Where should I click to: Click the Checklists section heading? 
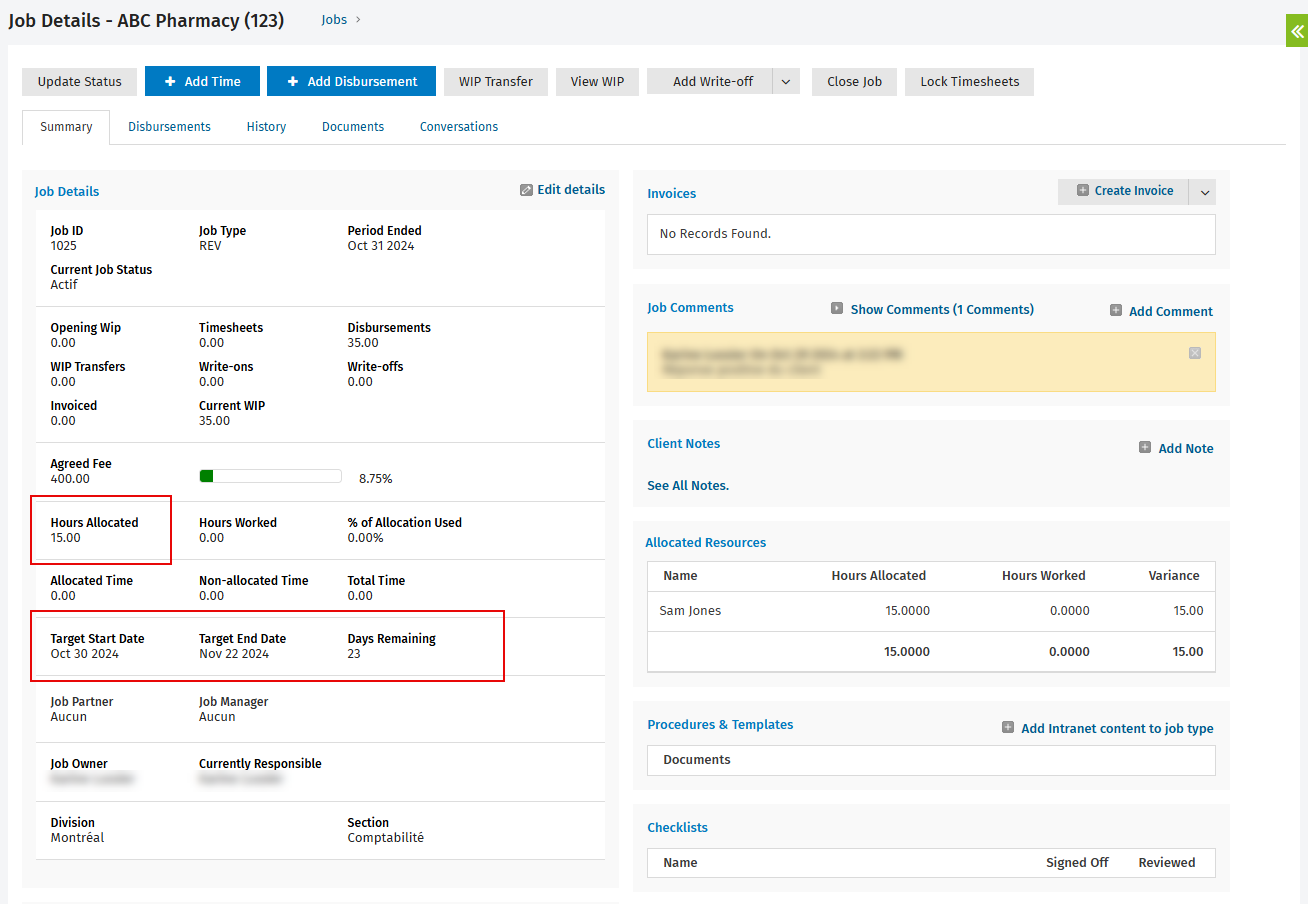(x=677, y=828)
